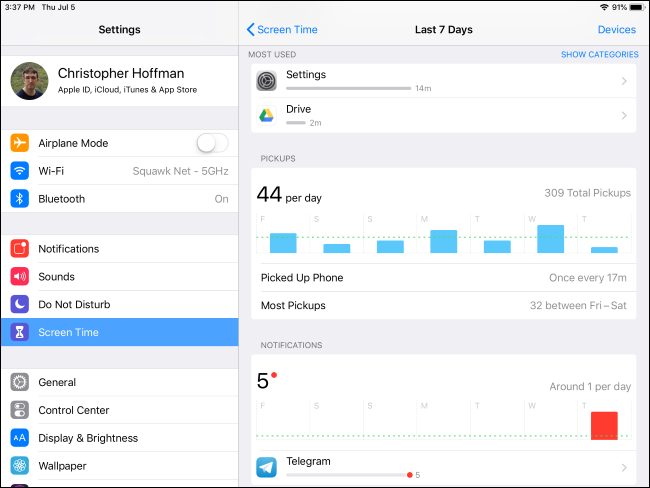Tap the Airplane Mode icon

[x=20, y=143]
